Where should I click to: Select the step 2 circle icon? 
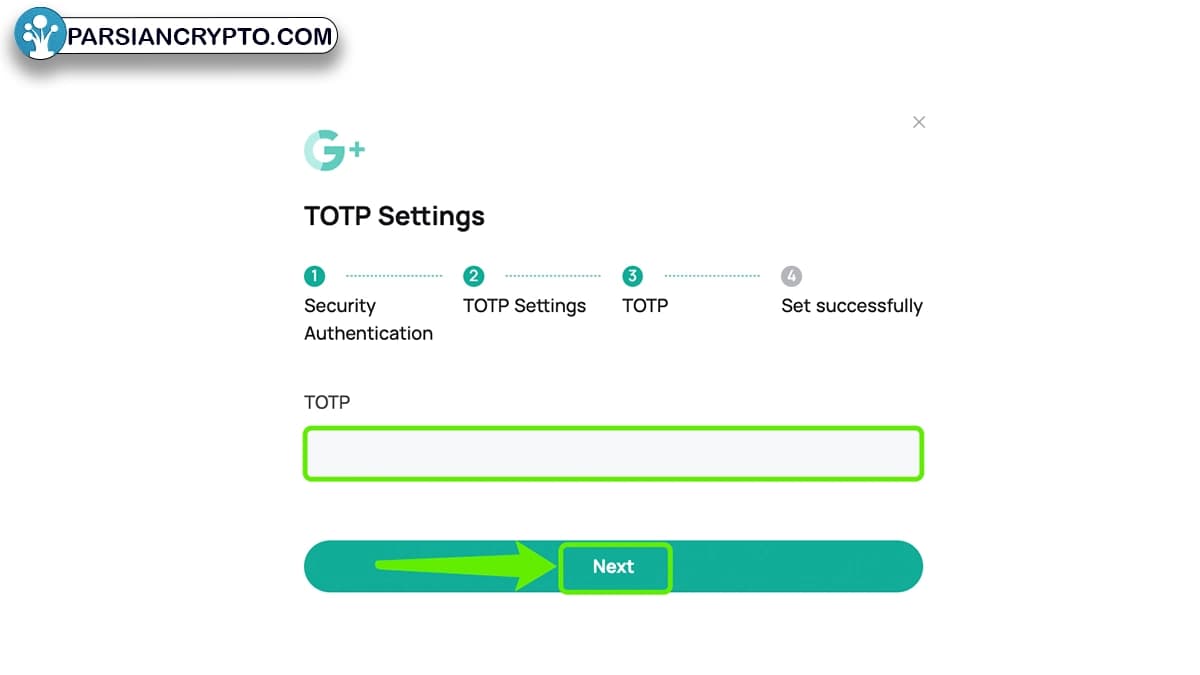point(473,276)
